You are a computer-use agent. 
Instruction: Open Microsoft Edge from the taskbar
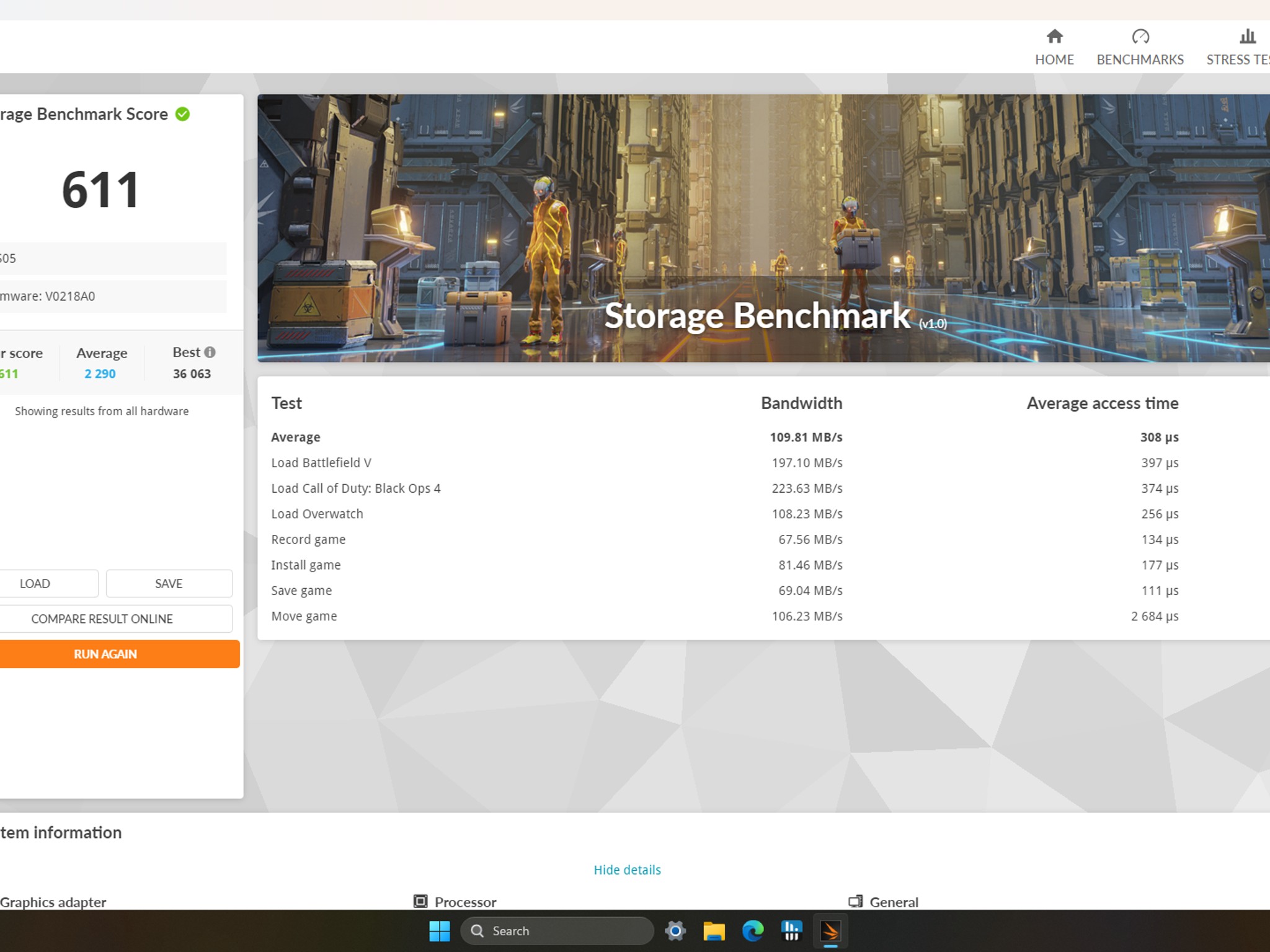click(x=753, y=931)
